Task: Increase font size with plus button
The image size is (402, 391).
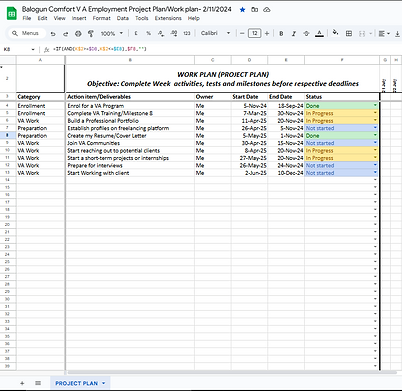Action: [x=267, y=33]
